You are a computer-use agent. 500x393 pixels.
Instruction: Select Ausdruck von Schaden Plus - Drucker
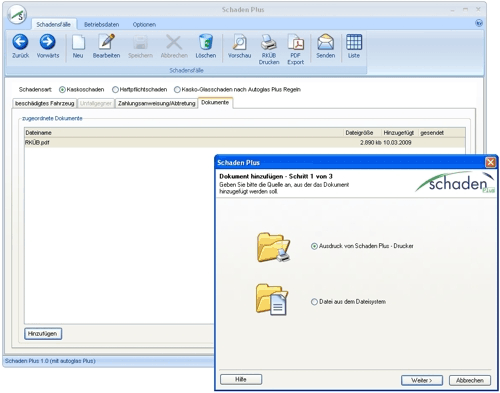click(314, 246)
